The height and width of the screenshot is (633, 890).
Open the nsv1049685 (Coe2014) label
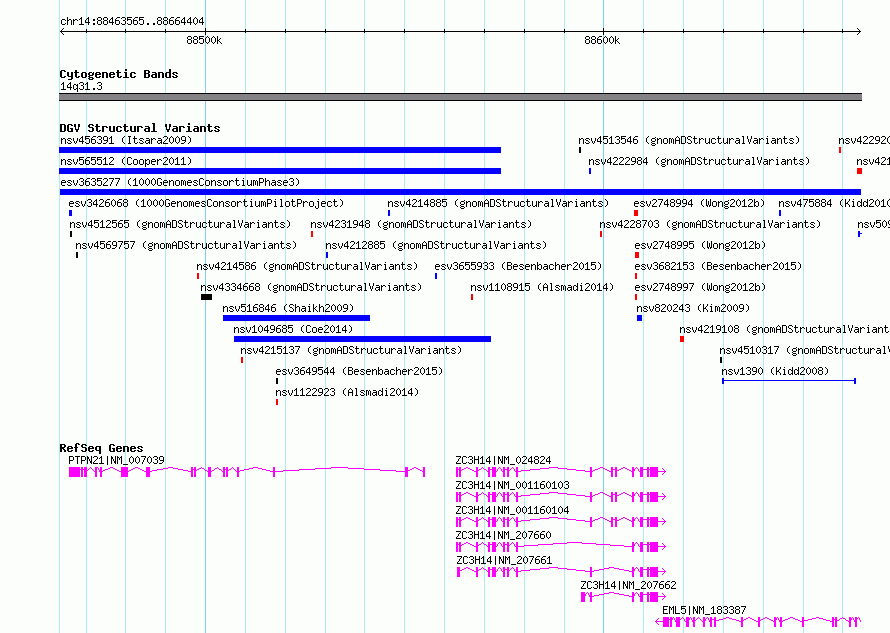tap(293, 329)
